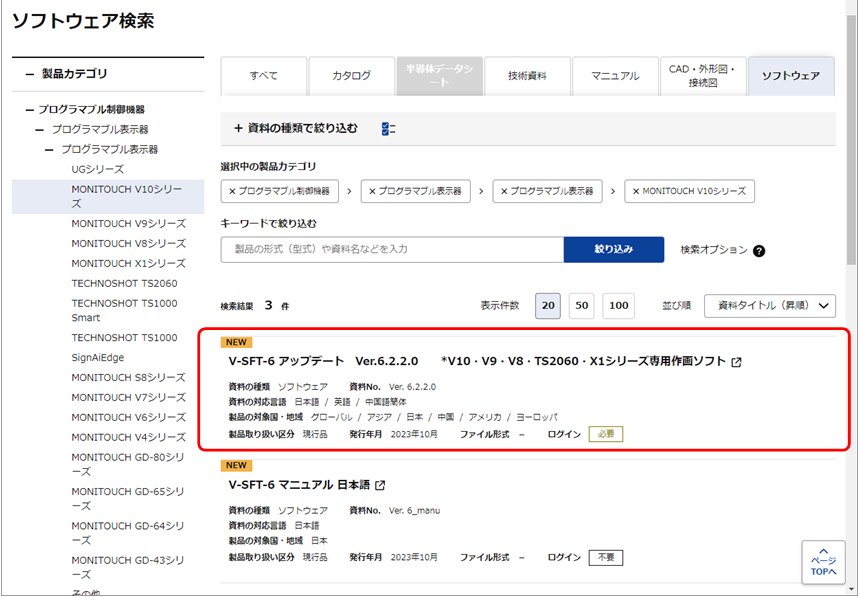Switch to the マニュアル tab
The width and height of the screenshot is (860, 597).
pos(615,76)
